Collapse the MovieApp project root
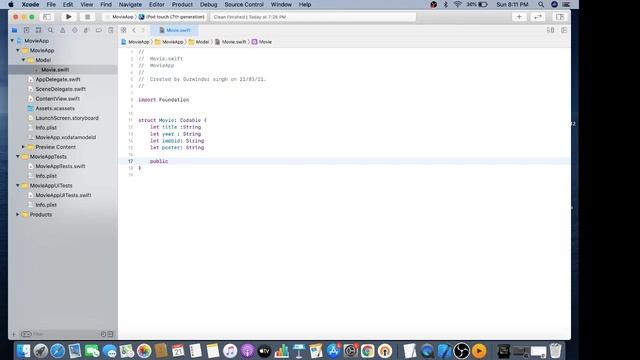This screenshot has width=640, height=360. point(12,41)
